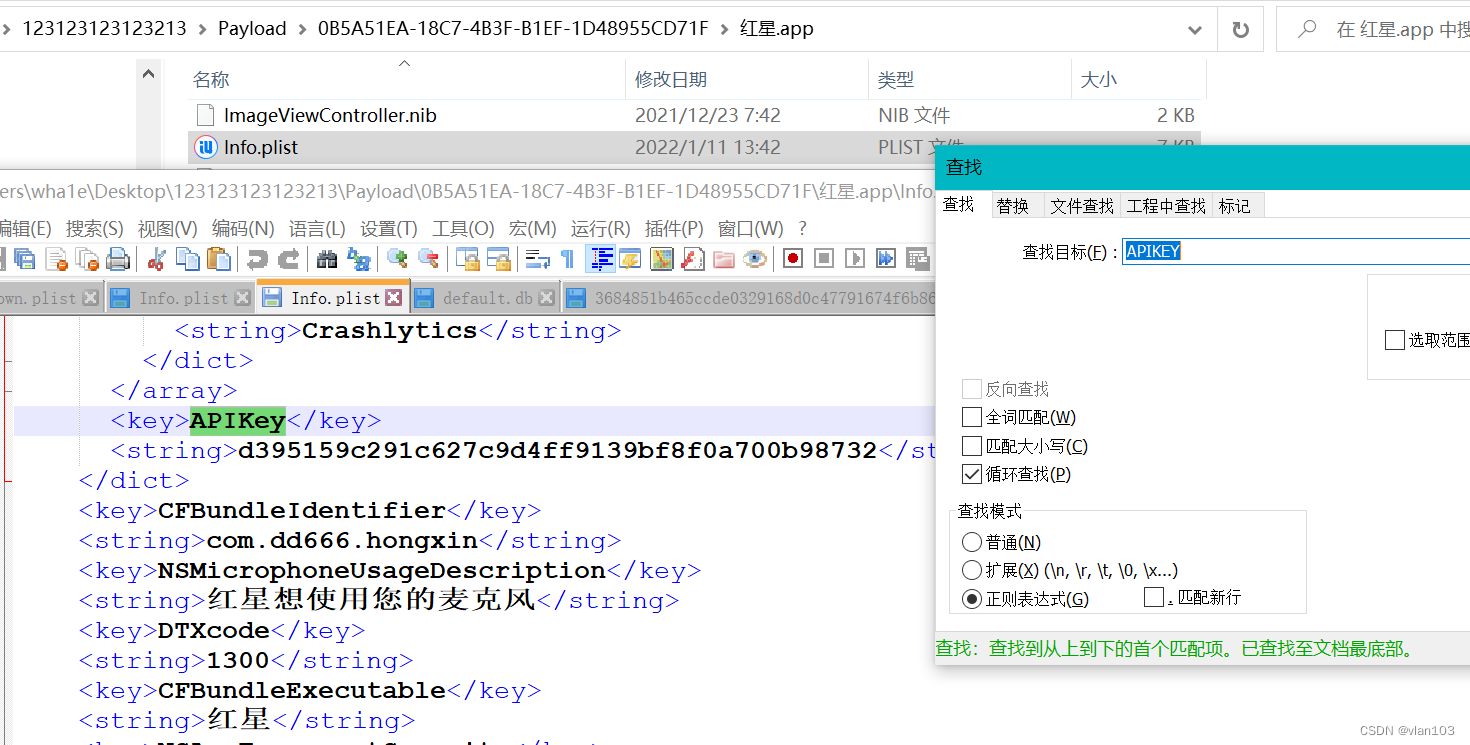This screenshot has width=1470, height=745.
Task: Close the default.db document tab
Action: [547, 298]
